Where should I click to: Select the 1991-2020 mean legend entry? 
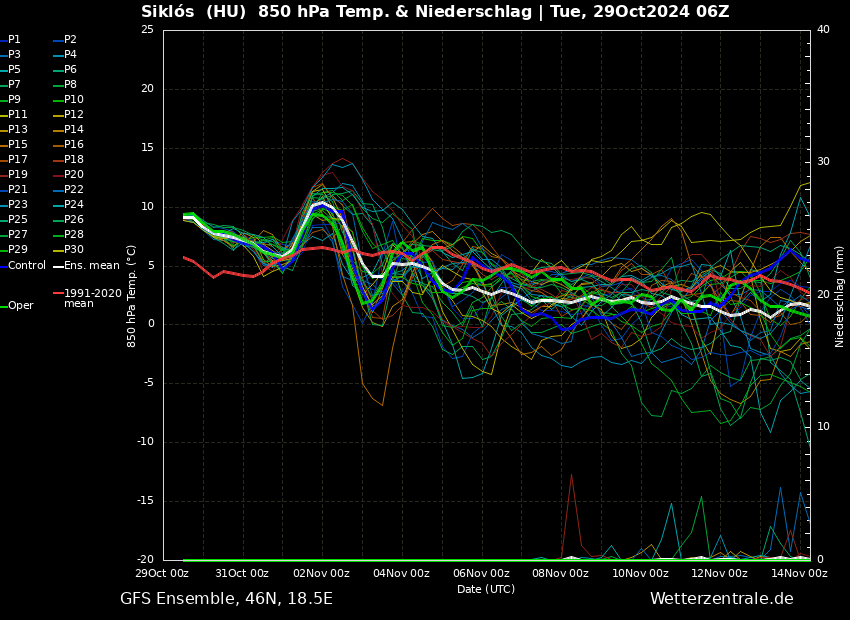[92, 298]
